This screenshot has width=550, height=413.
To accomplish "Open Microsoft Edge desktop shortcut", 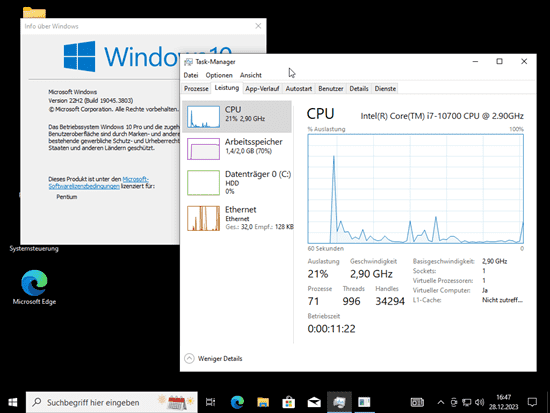I will click(x=34, y=287).
